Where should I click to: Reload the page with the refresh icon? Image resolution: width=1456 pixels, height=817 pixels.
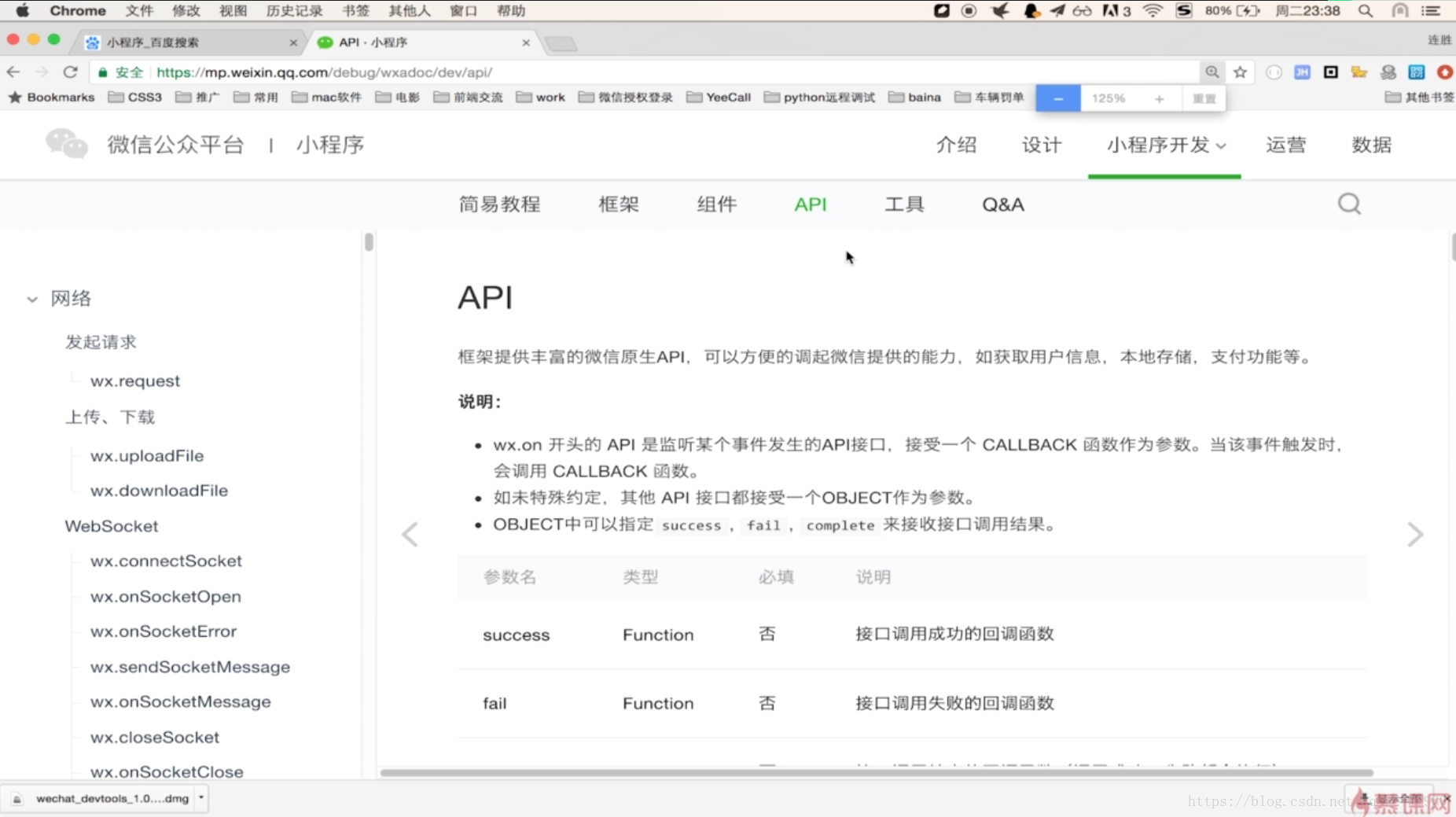pos(71,72)
